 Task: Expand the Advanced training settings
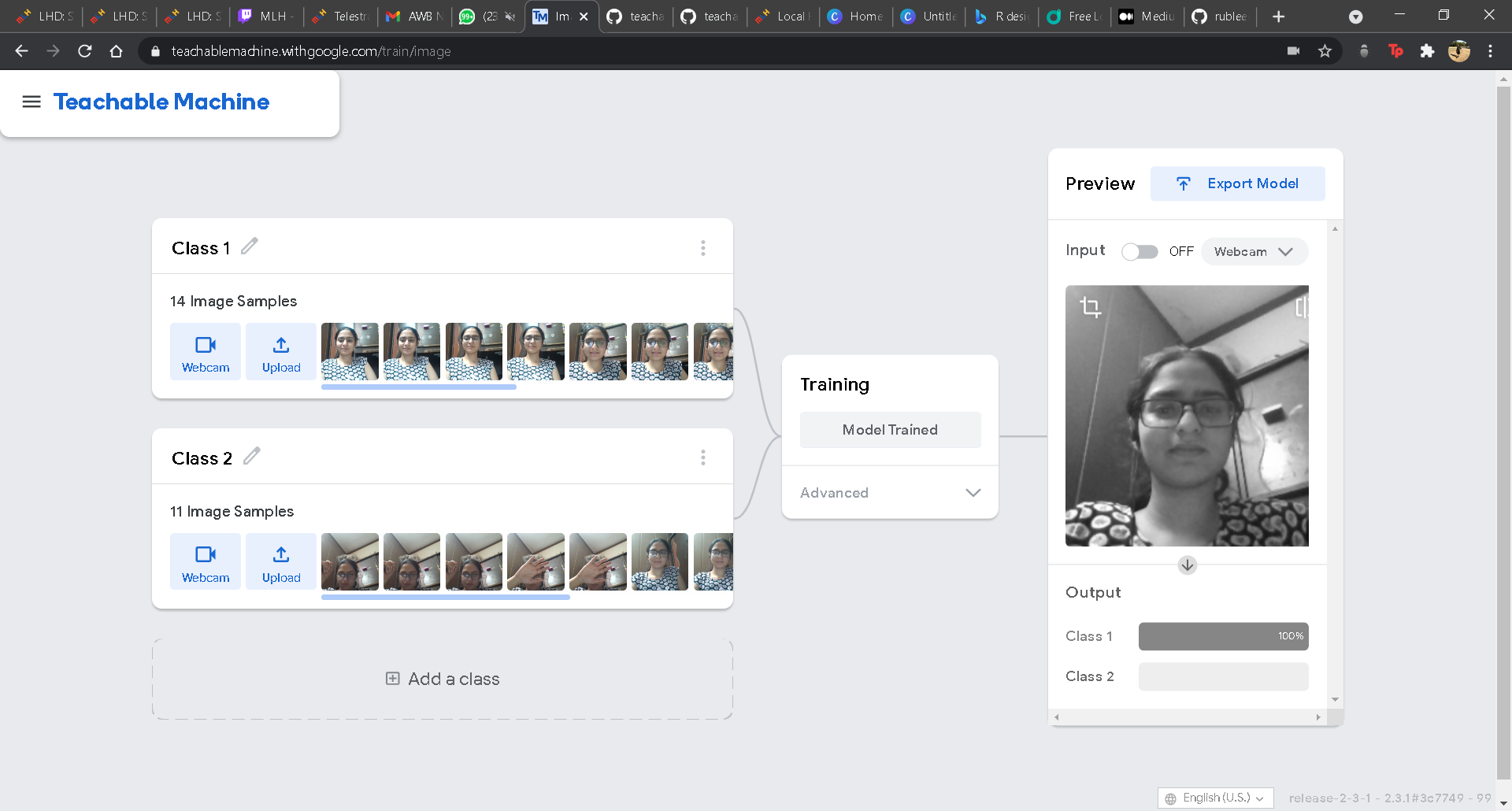coord(890,493)
